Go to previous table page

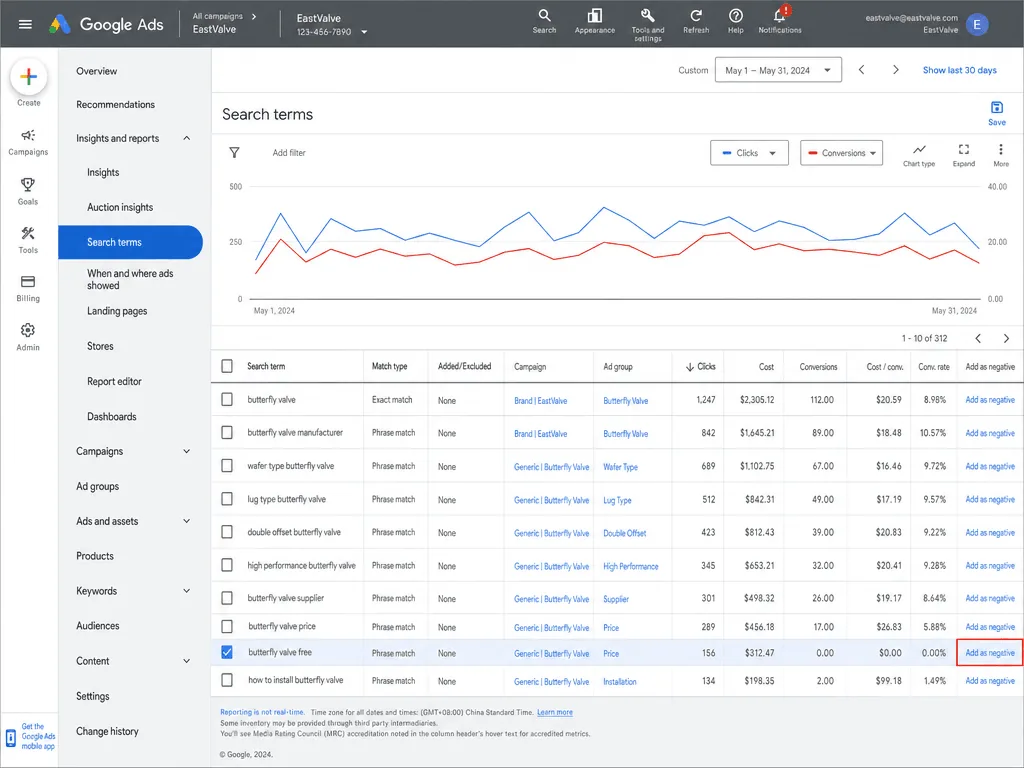click(978, 338)
